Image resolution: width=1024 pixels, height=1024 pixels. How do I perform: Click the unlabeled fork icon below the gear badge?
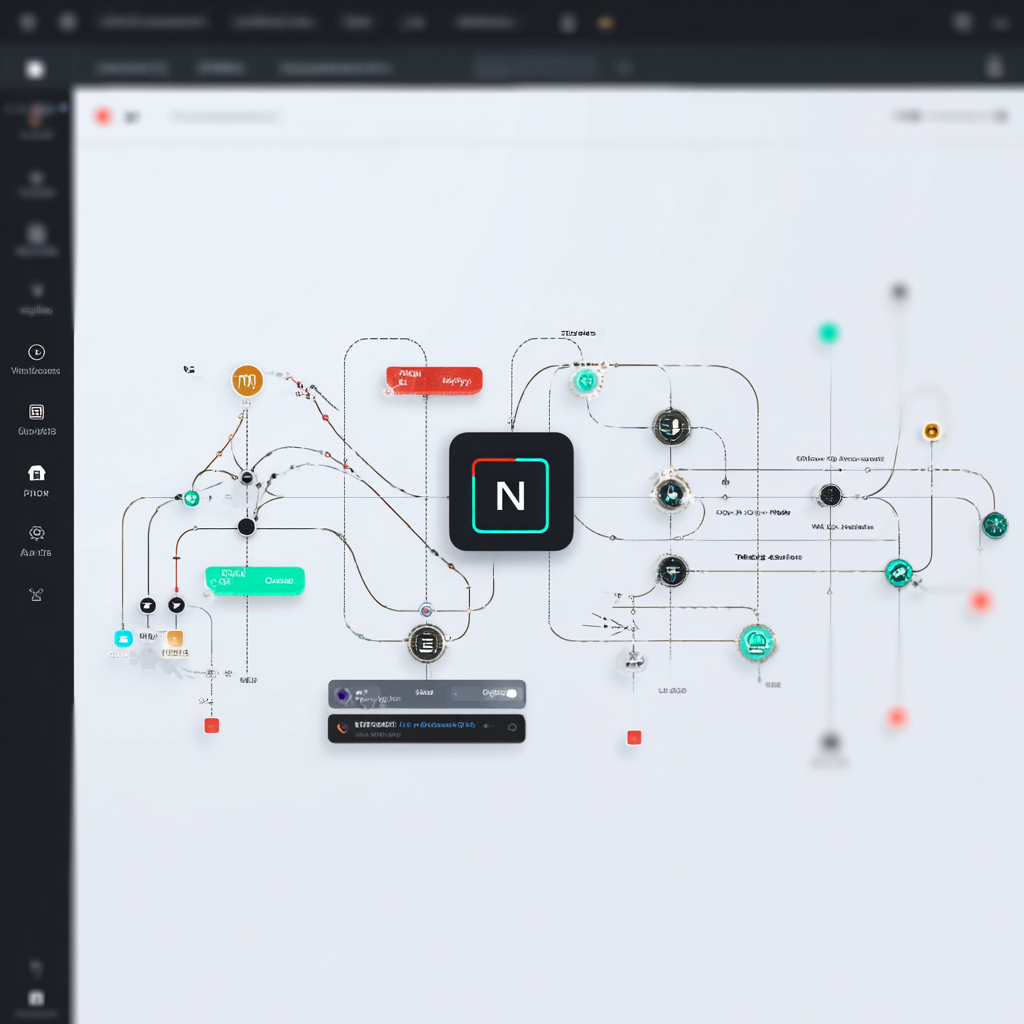pyautogui.click(x=37, y=594)
